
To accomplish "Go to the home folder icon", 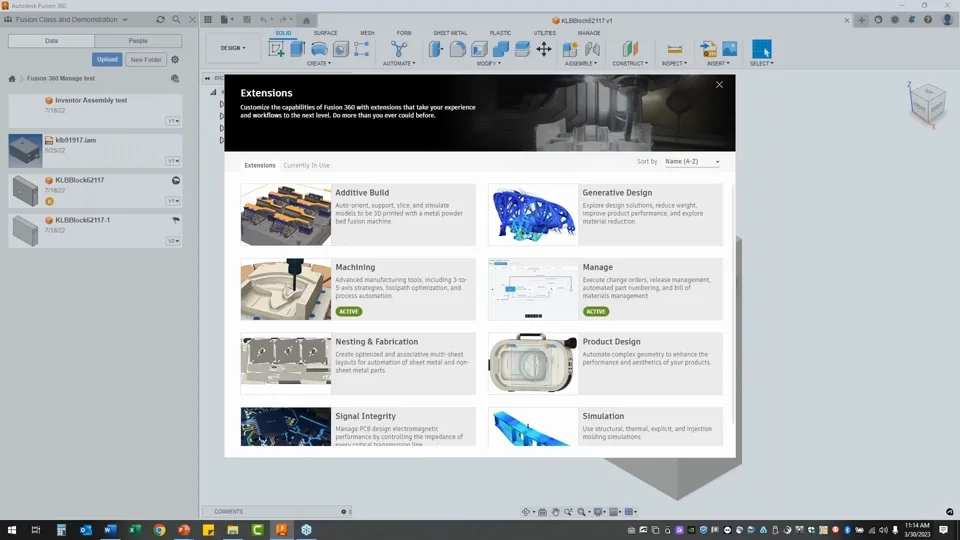I will [12, 79].
